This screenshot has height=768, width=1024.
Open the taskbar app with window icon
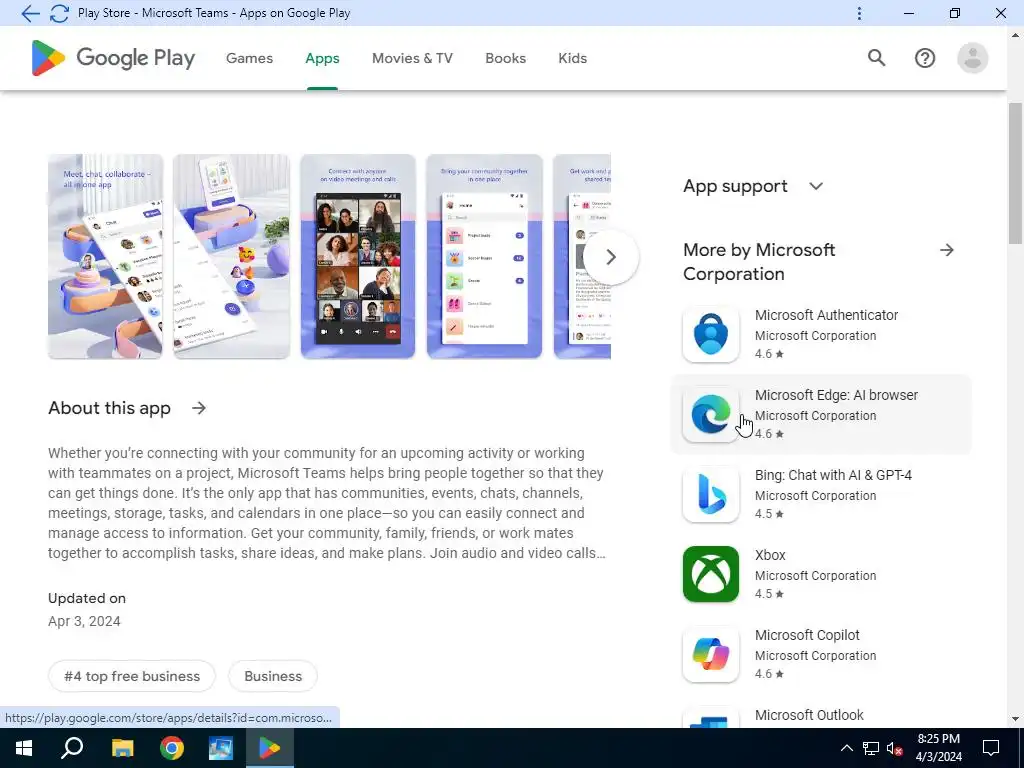click(x=221, y=748)
